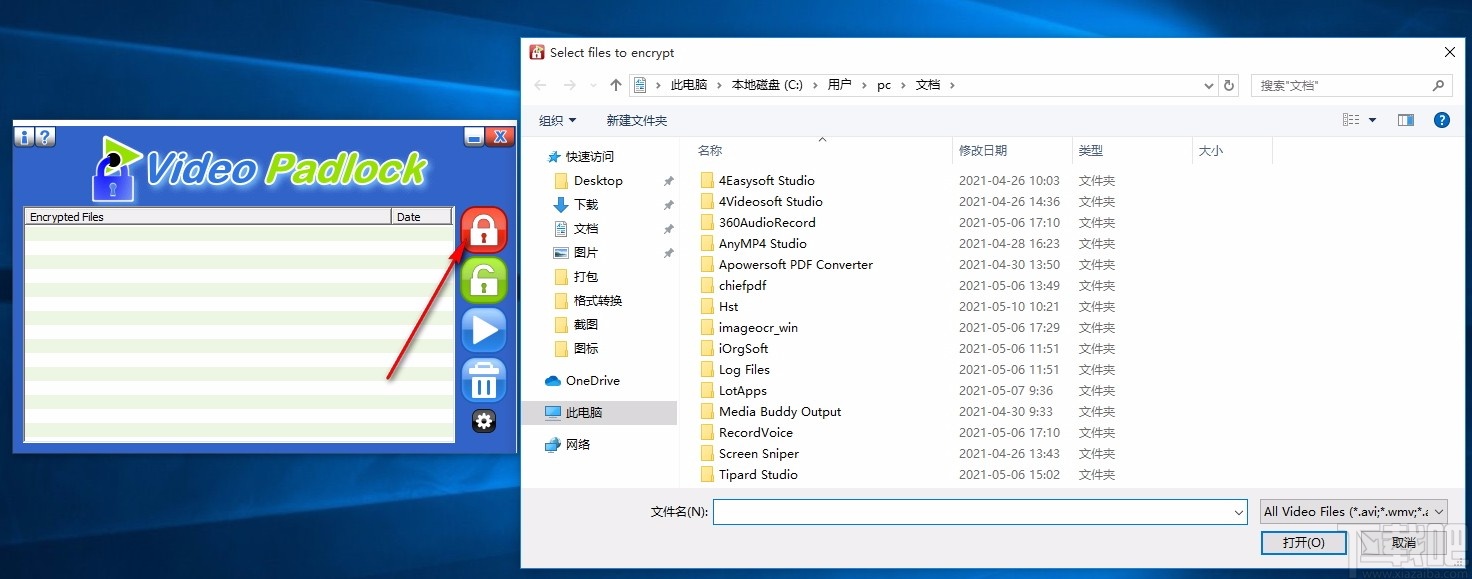Select the red padlock encrypt icon

tap(484, 230)
